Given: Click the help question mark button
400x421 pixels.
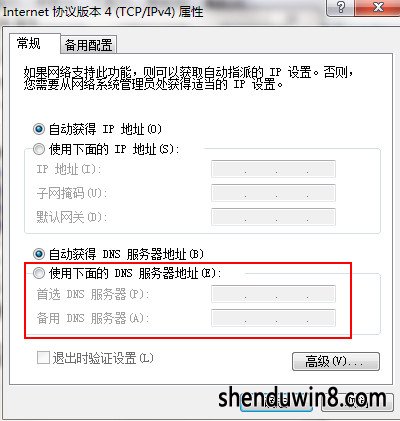Looking at the screenshot, I should (341, 7).
